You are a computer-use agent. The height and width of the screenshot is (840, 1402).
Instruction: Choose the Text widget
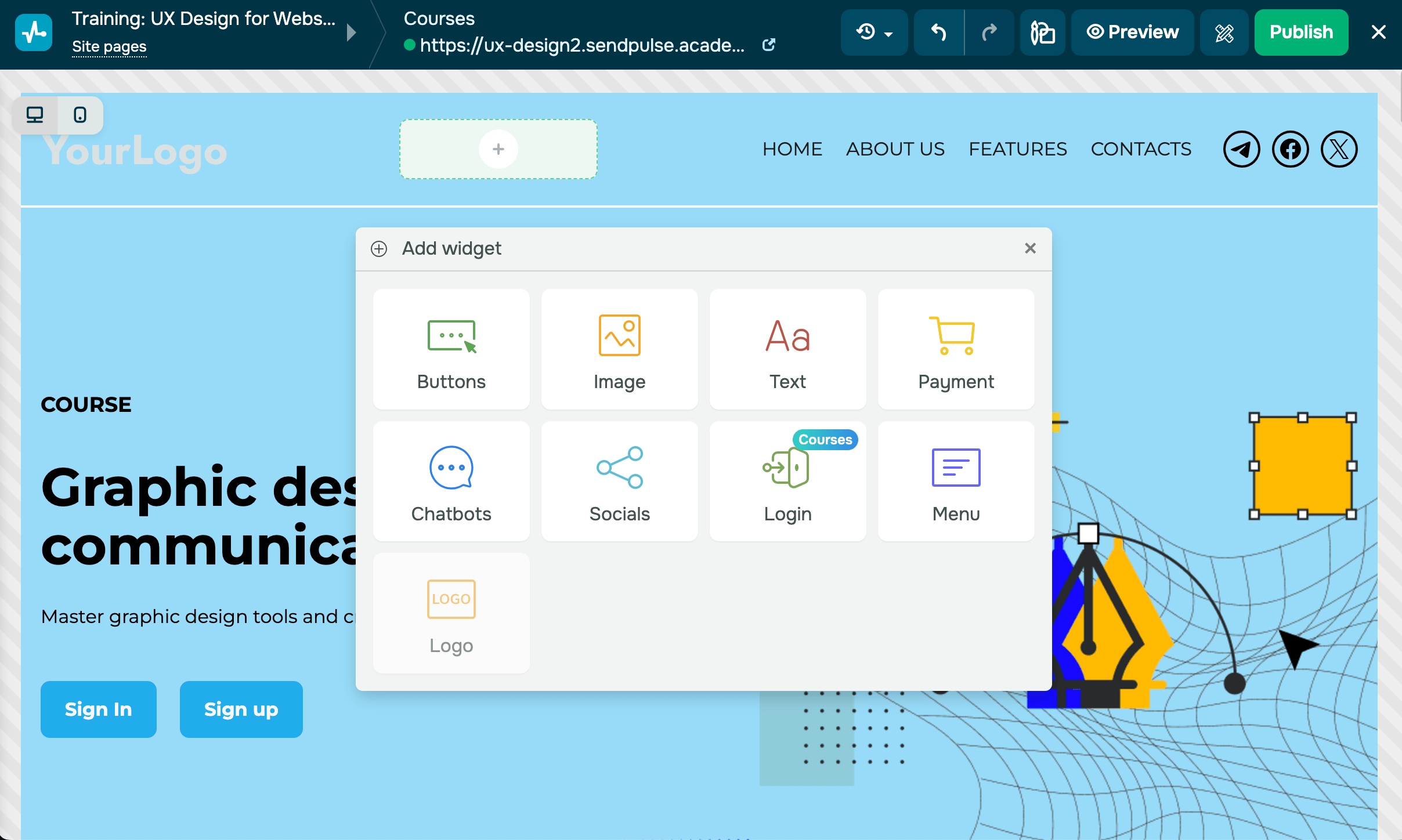click(787, 350)
